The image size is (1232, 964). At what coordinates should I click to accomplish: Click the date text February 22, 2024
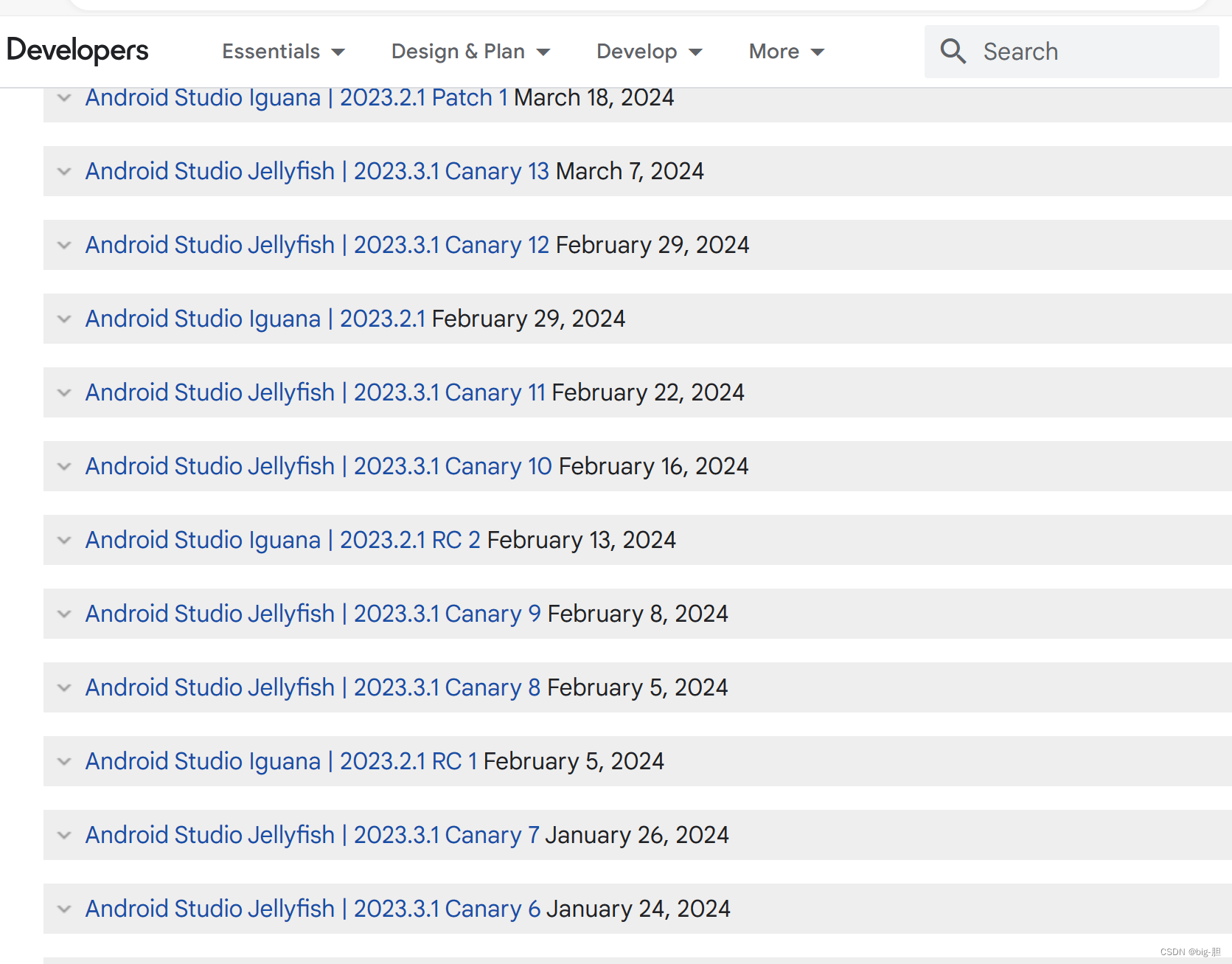click(x=648, y=392)
